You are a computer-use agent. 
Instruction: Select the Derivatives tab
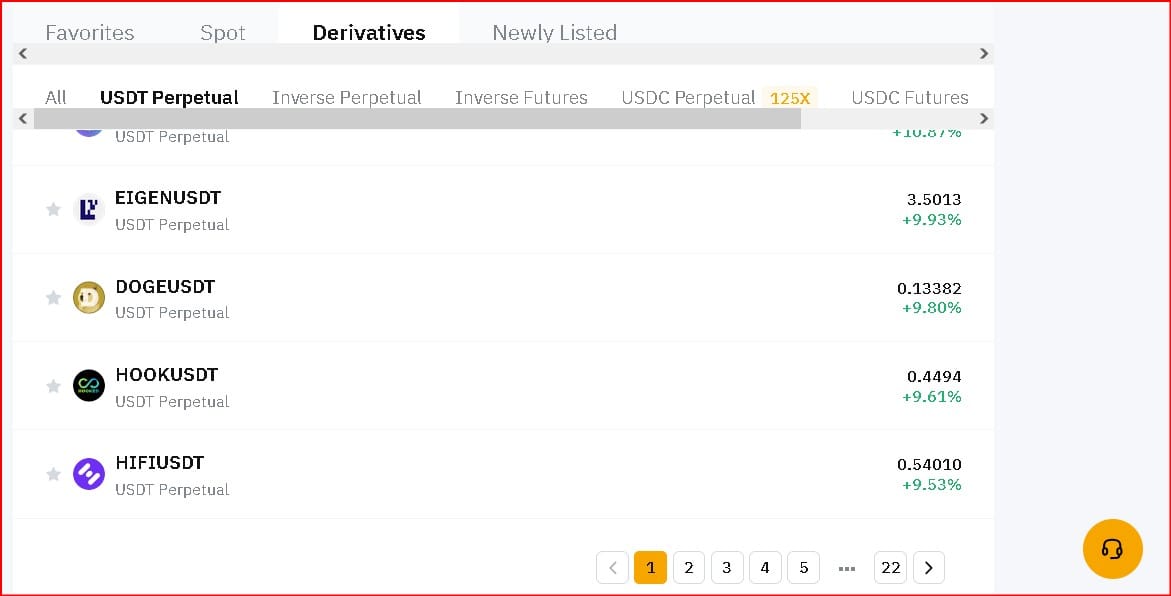point(369,33)
